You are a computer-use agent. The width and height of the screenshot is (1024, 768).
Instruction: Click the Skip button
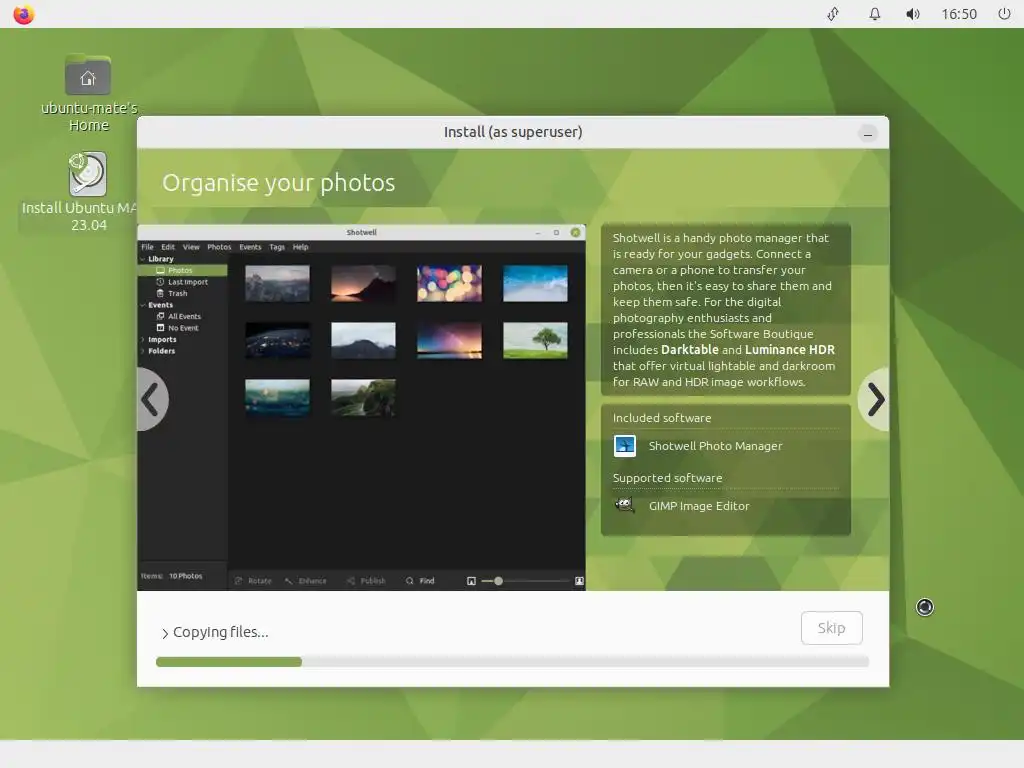pos(831,628)
